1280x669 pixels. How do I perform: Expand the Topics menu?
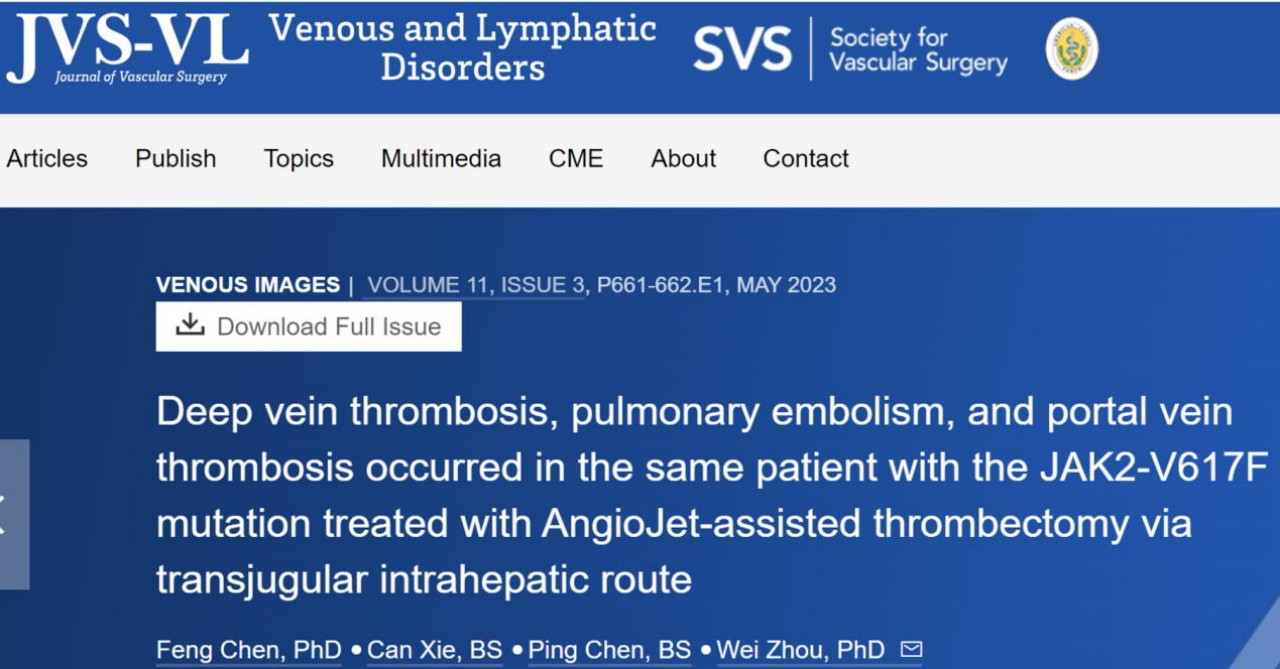[298, 158]
